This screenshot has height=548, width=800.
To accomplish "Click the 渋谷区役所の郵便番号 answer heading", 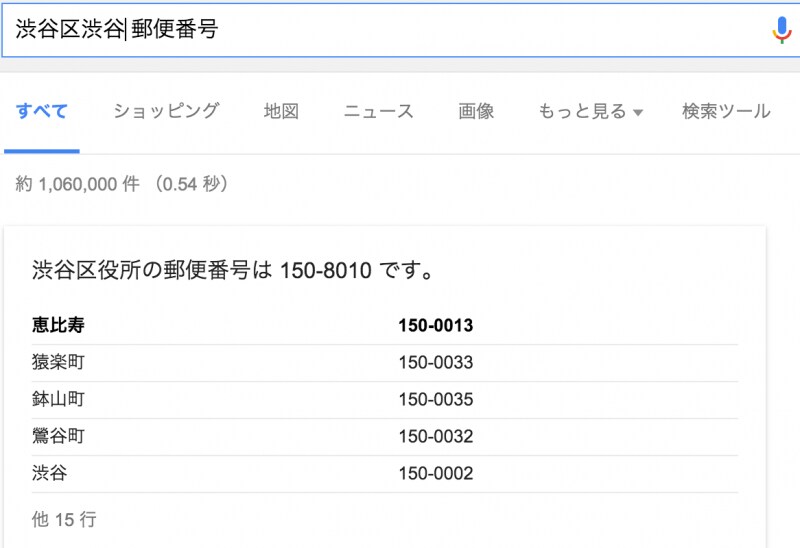I will (232, 270).
